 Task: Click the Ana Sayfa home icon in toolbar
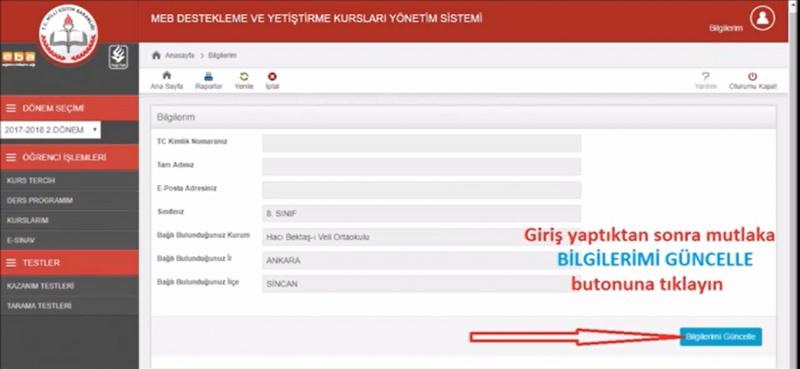pyautogui.click(x=166, y=76)
